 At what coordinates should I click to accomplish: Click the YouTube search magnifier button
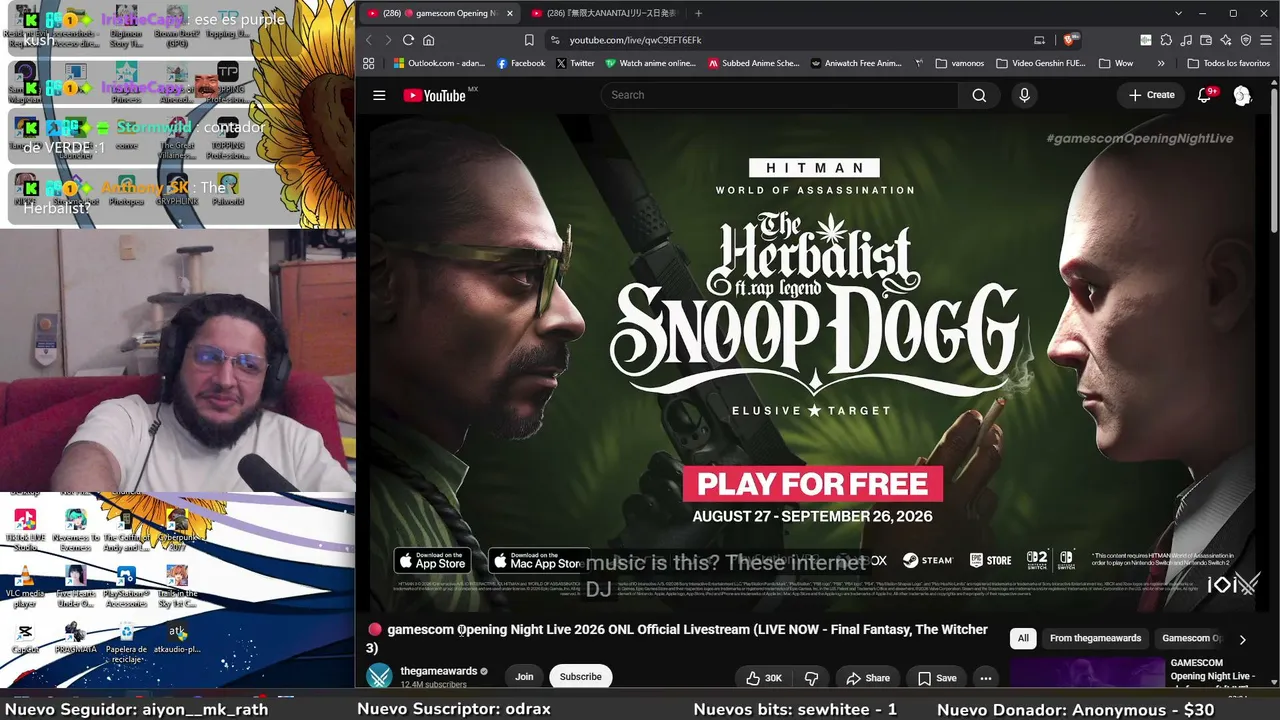click(x=979, y=95)
